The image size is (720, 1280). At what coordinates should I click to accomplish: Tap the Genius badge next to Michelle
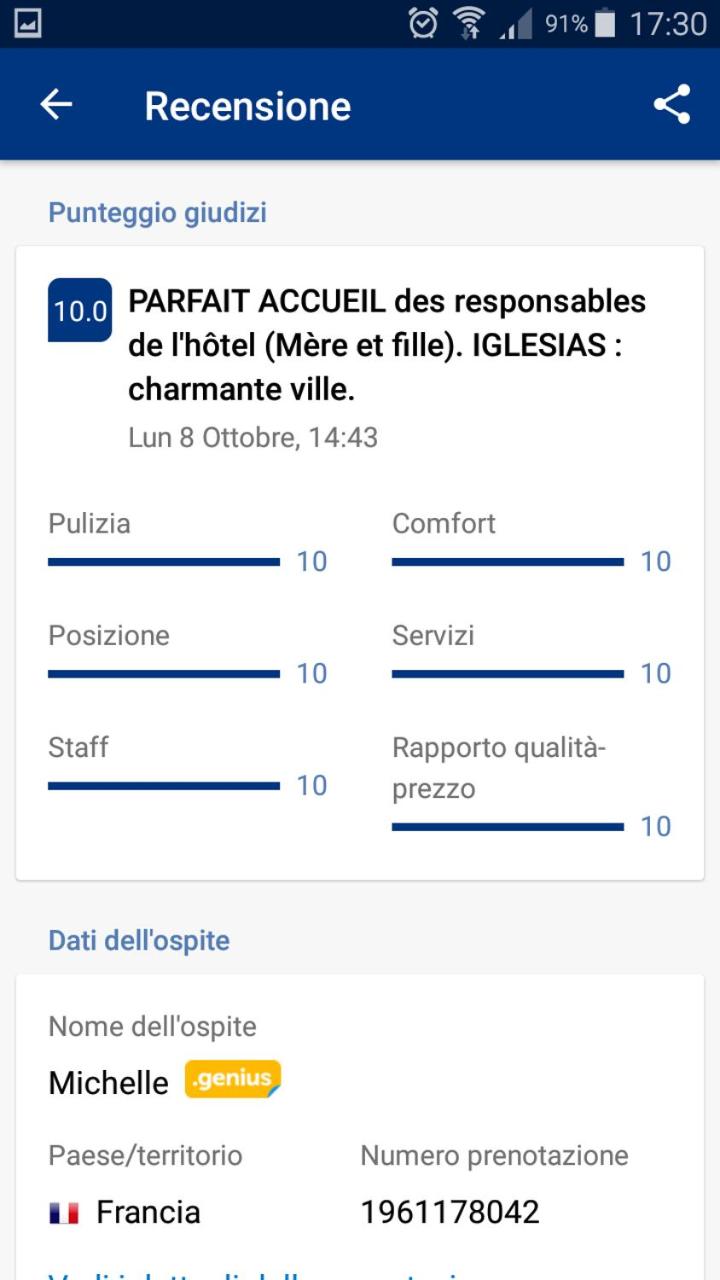[233, 1079]
